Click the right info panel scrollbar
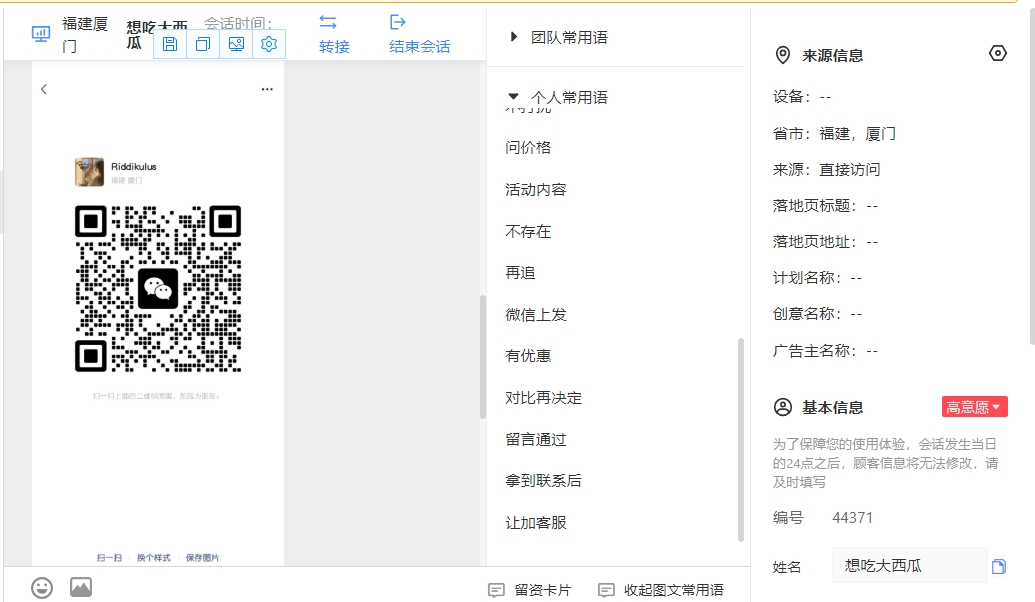The height and width of the screenshot is (602, 1035). click(x=1032, y=178)
